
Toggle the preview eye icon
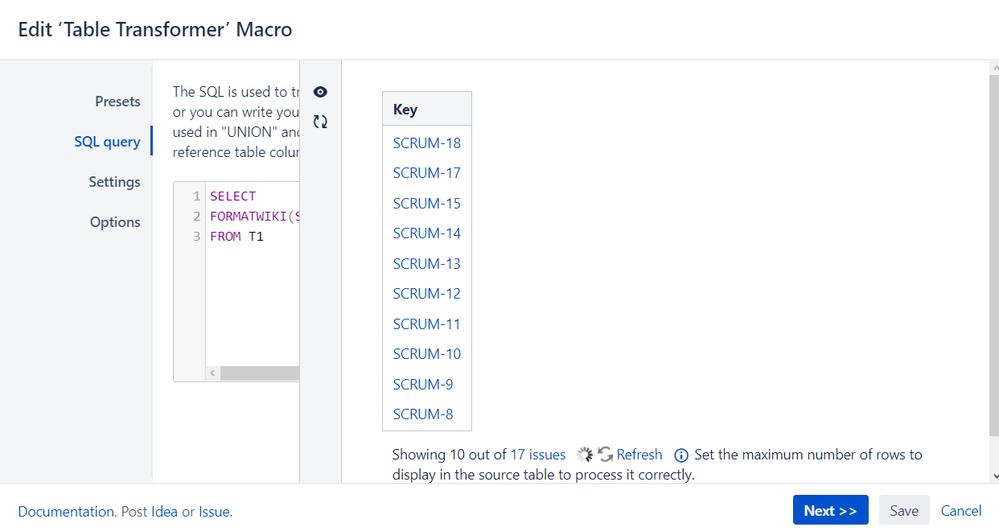pos(320,92)
